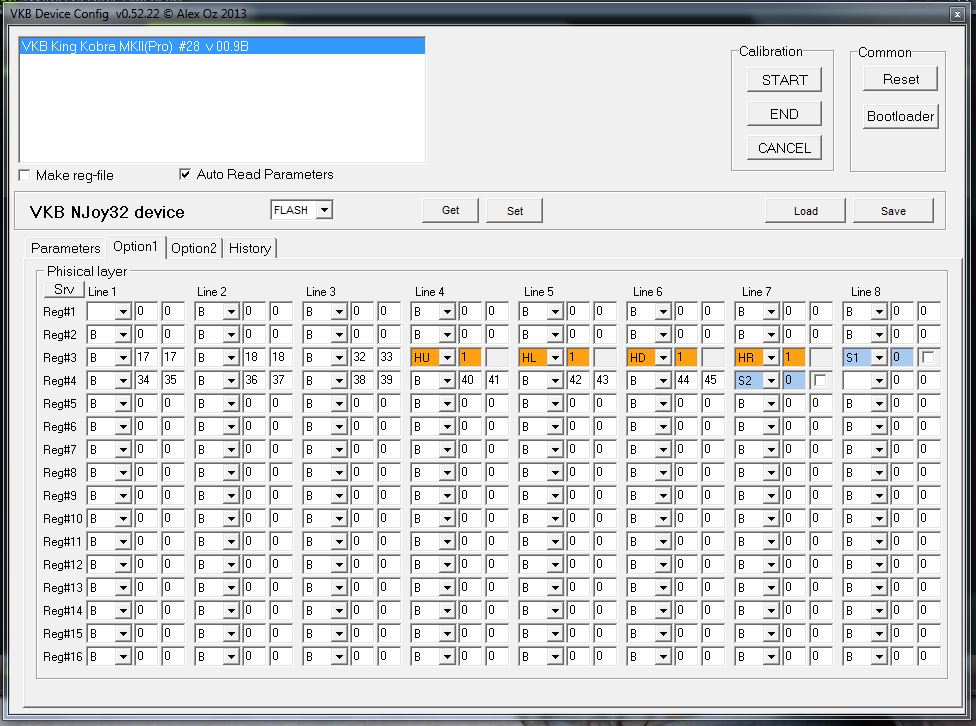Viewport: 976px width, 726px height.
Task: Open the HD dropdown in Reg#3 Line 6
Action: click(x=663, y=357)
